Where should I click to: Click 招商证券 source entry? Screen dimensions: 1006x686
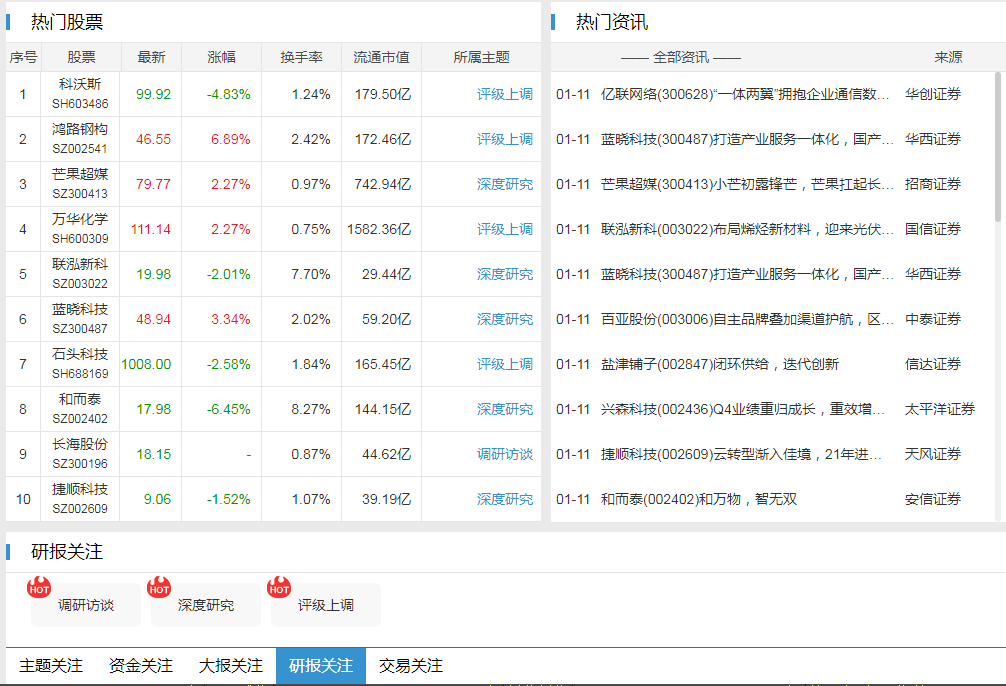933,184
